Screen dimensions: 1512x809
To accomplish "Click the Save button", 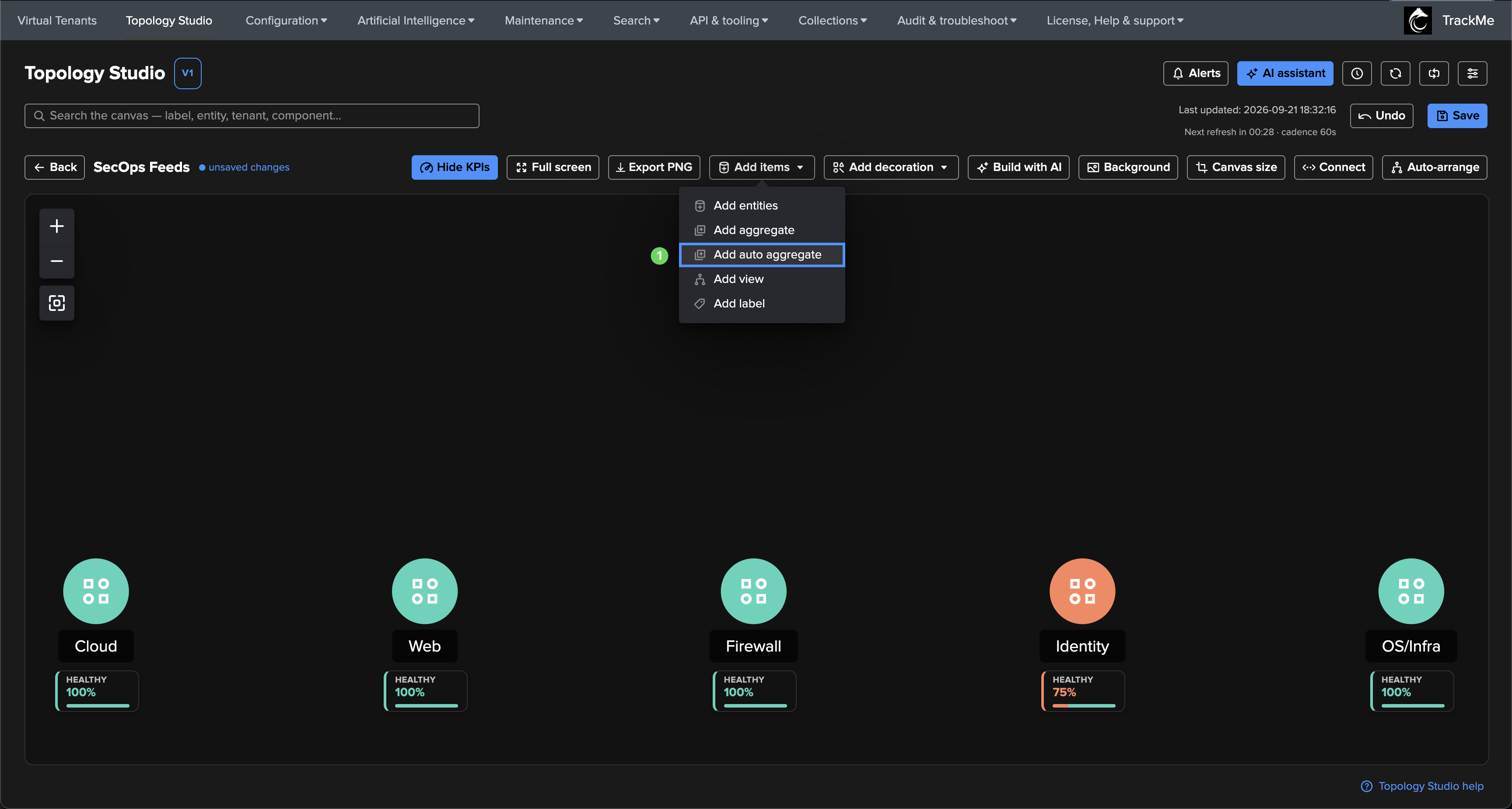I will 1457,115.
